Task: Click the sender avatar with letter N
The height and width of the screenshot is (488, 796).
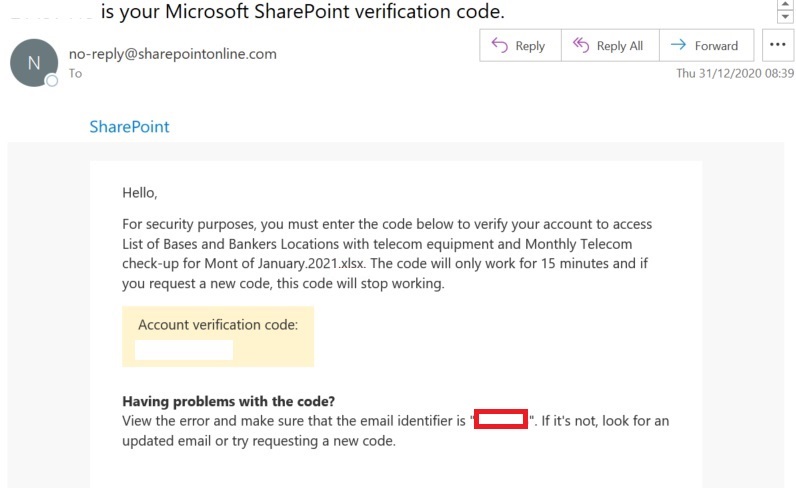Action: pos(34,63)
